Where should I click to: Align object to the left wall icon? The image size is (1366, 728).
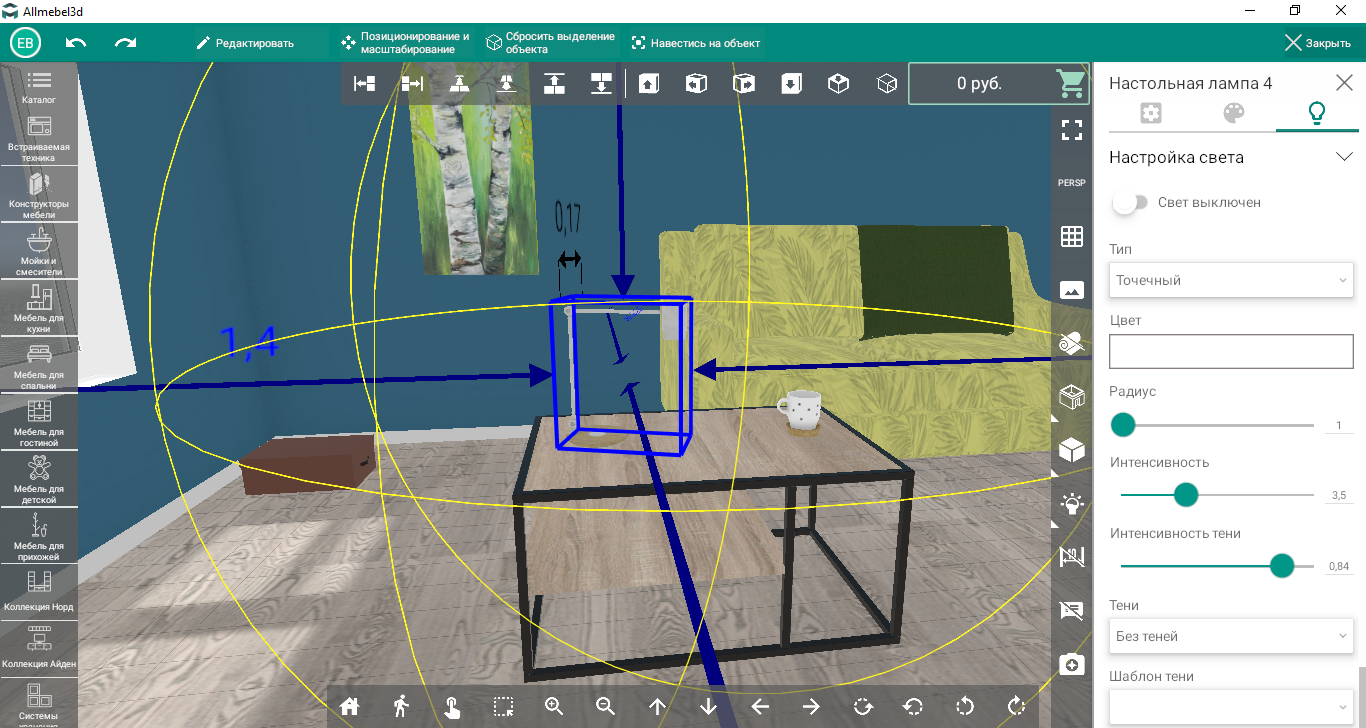pyautogui.click(x=365, y=84)
